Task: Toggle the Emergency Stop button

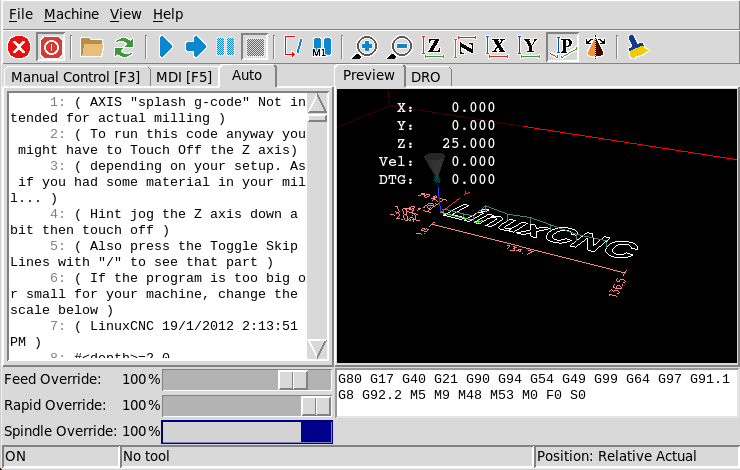Action: [x=19, y=47]
